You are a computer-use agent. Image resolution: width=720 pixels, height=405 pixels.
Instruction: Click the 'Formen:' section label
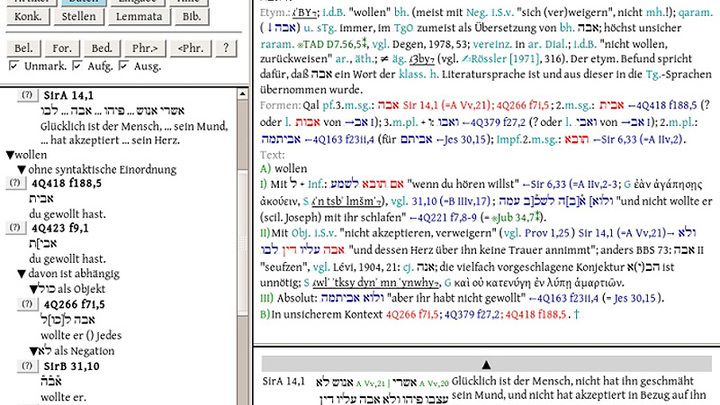280,106
